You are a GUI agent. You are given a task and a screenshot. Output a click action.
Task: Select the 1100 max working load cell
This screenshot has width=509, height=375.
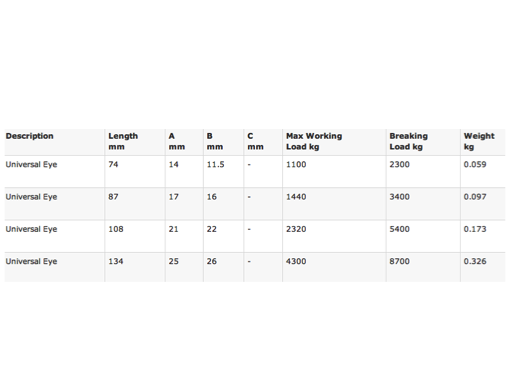coord(296,164)
